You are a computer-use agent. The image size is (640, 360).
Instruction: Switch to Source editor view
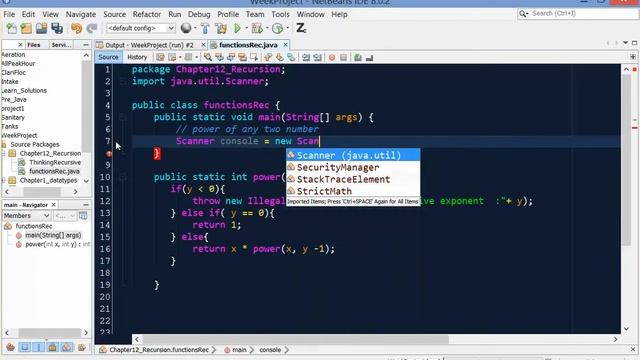point(108,57)
